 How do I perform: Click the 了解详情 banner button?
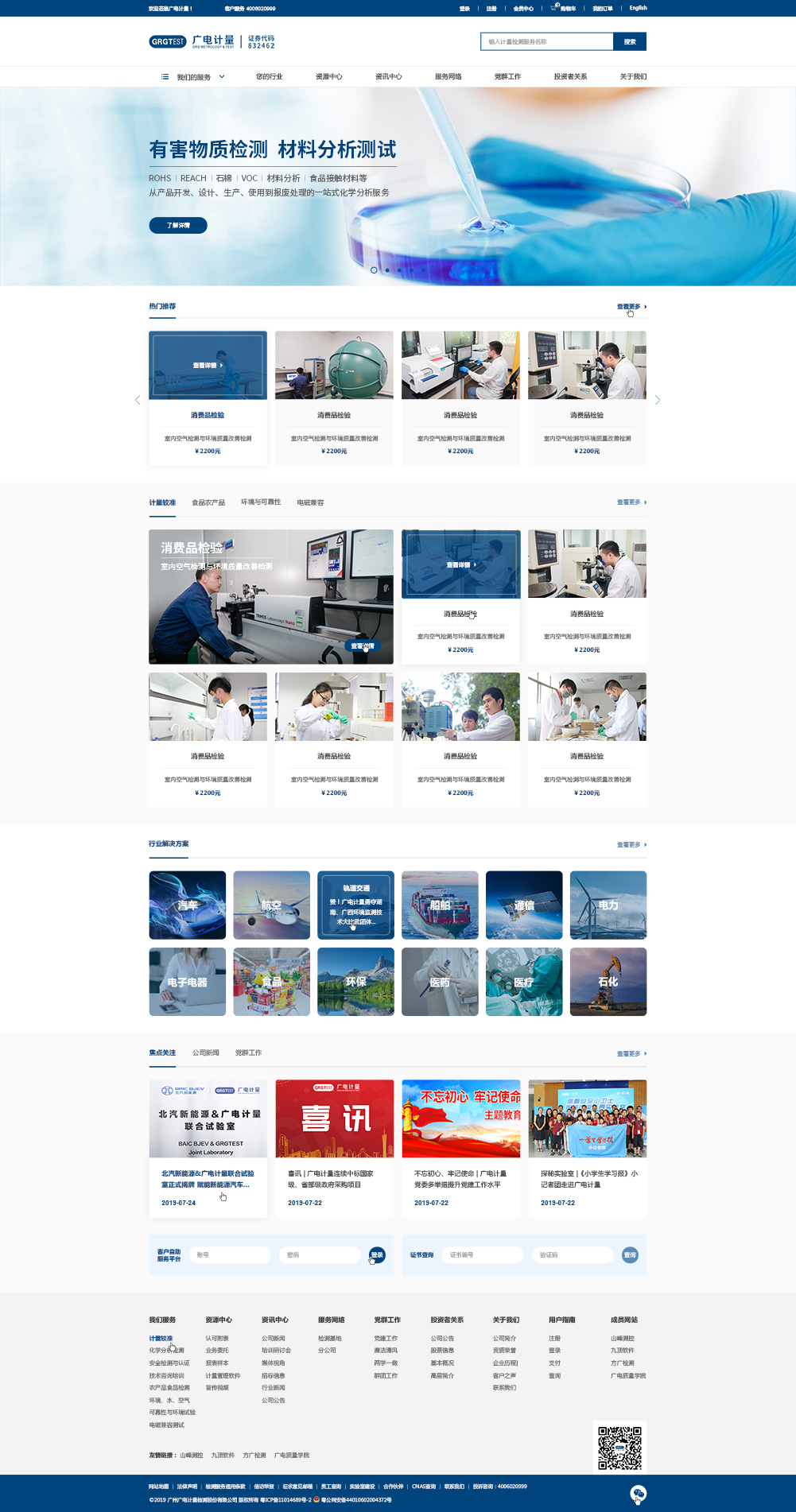[x=178, y=226]
